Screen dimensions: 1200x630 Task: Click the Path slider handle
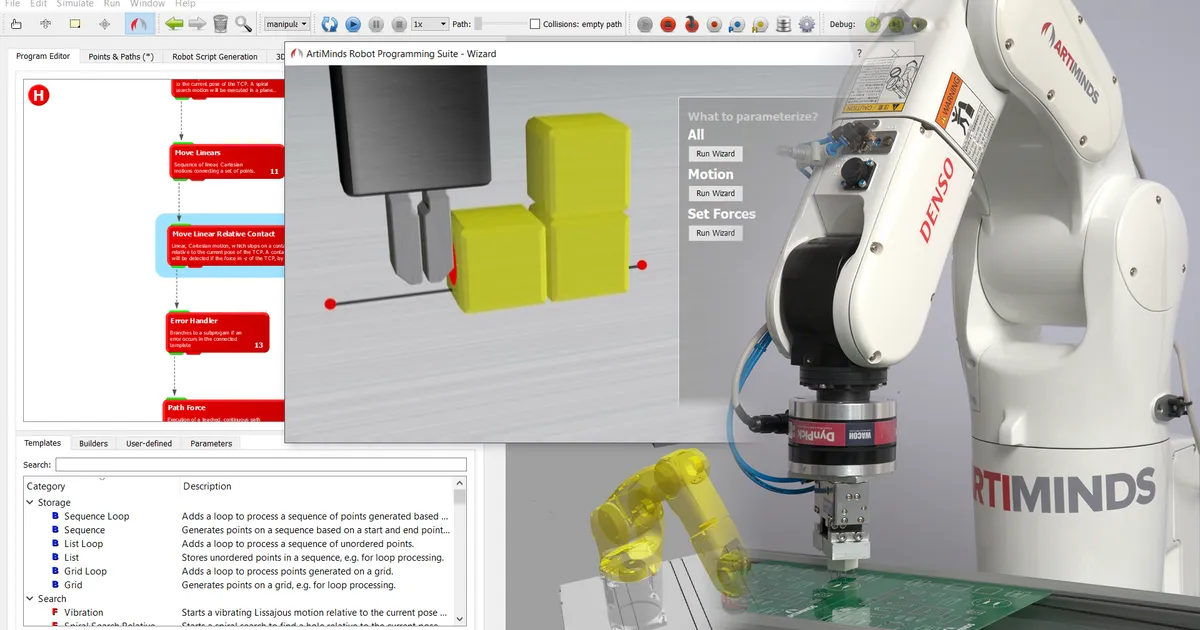pyautogui.click(x=479, y=23)
